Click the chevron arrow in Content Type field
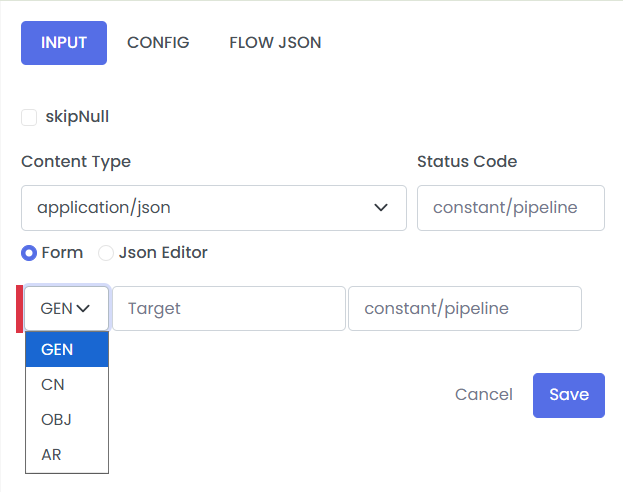The height and width of the screenshot is (492, 623). click(x=381, y=208)
